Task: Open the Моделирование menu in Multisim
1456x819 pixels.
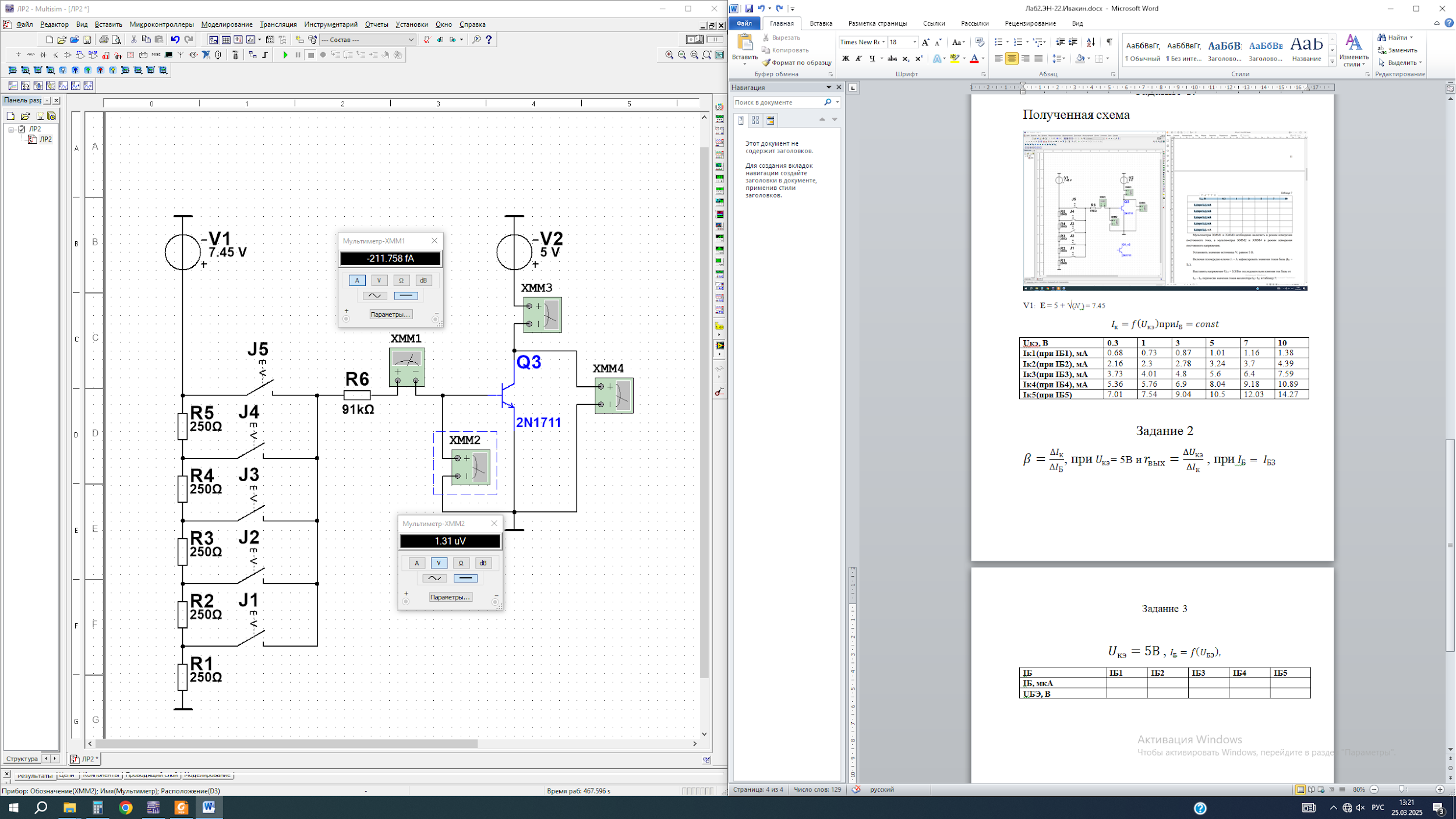Action: pos(227,24)
